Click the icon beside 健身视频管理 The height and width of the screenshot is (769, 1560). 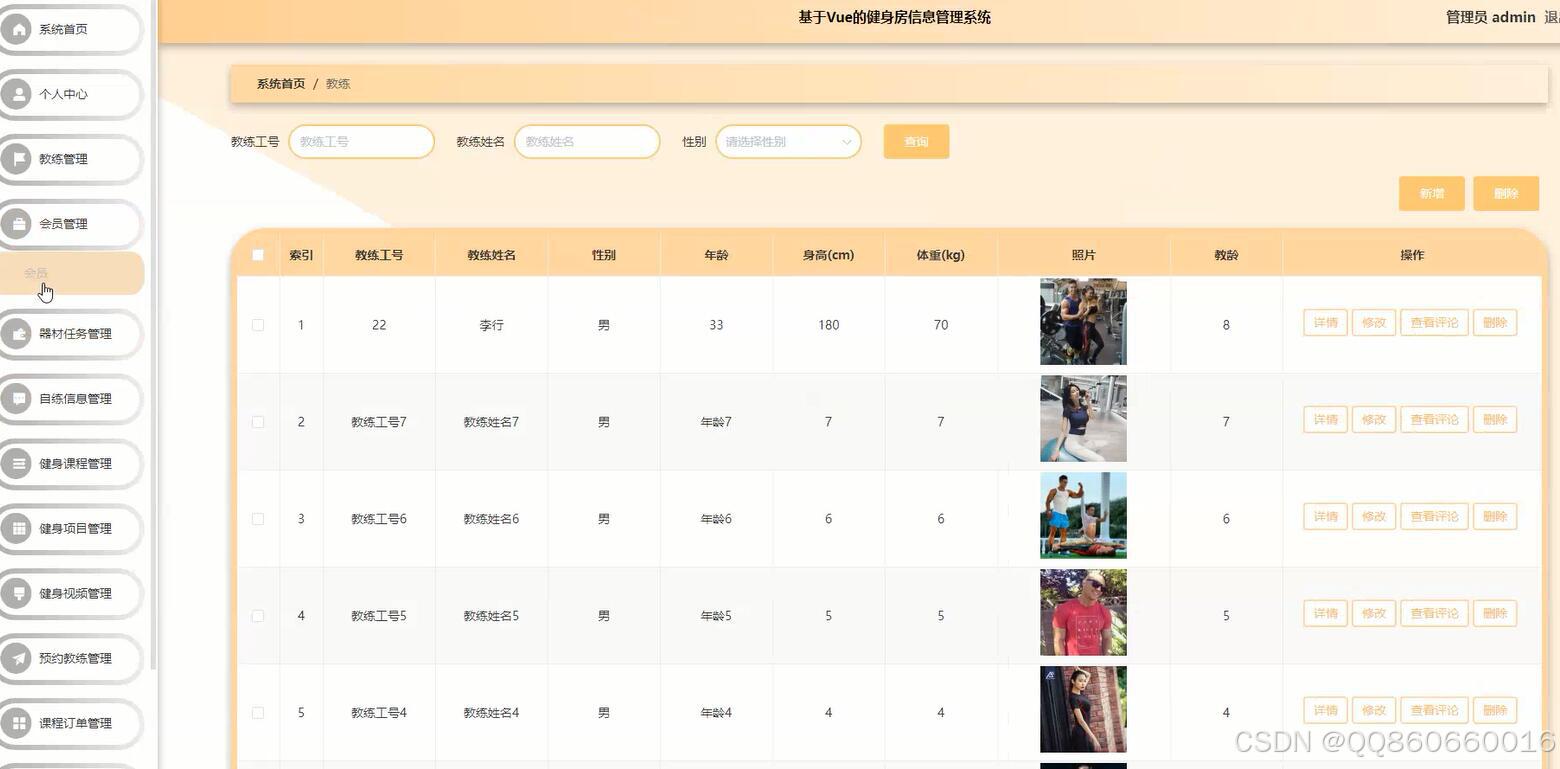16,594
